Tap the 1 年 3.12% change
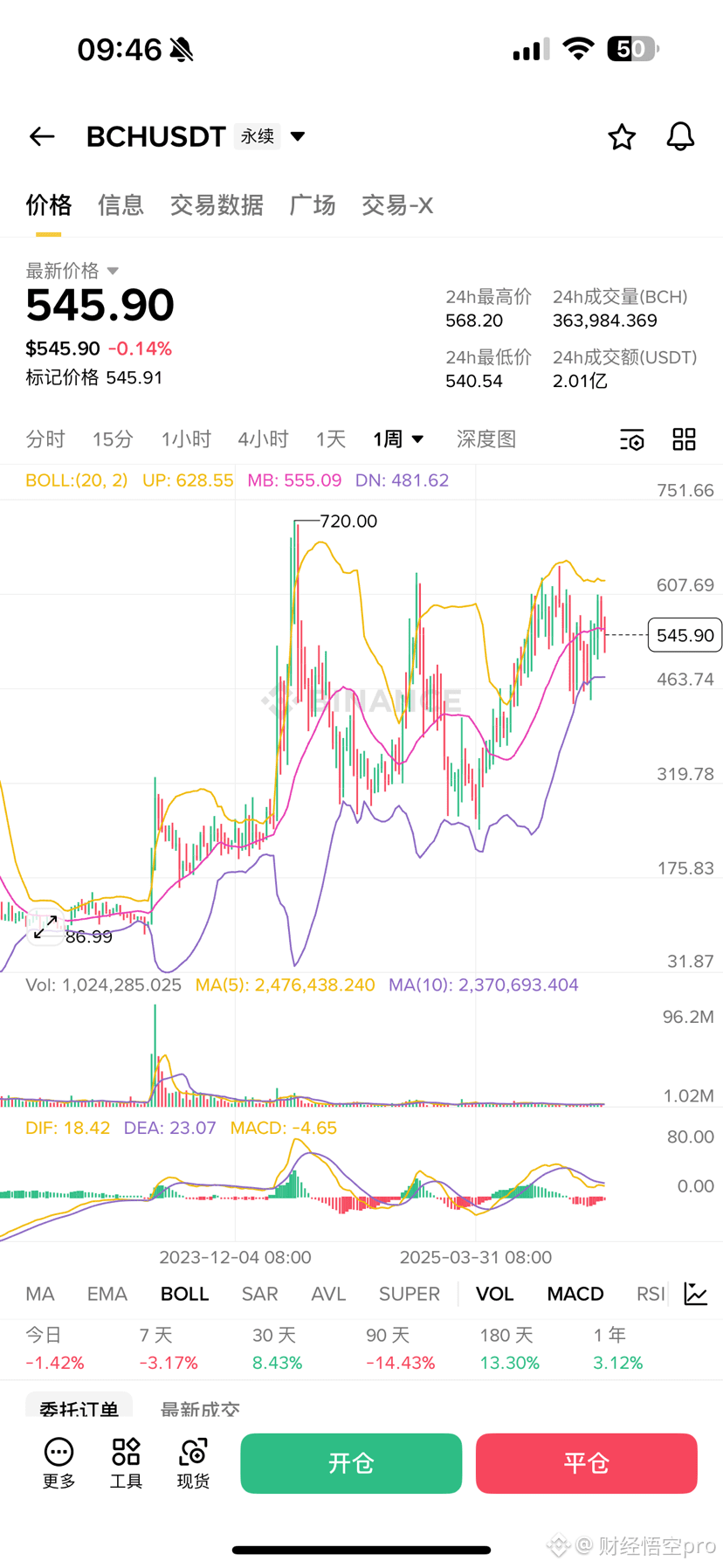Viewport: 723px width, 1568px height. (618, 1349)
